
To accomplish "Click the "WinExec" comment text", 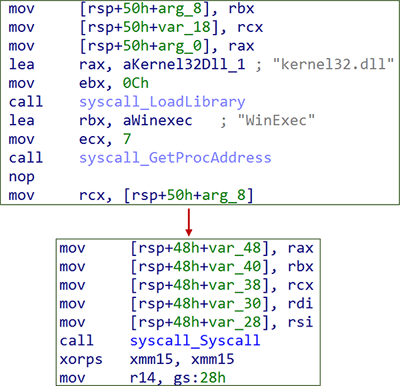I will [276, 120].
